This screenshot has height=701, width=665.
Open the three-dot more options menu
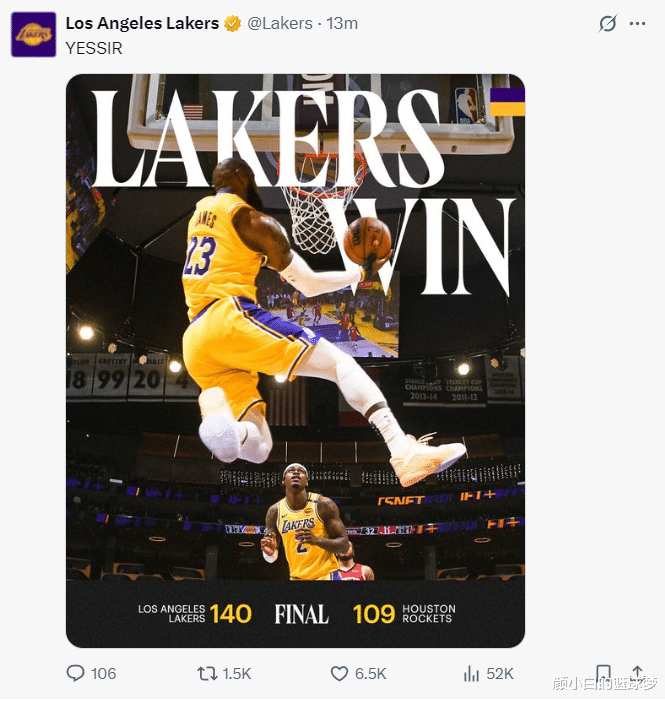(638, 23)
